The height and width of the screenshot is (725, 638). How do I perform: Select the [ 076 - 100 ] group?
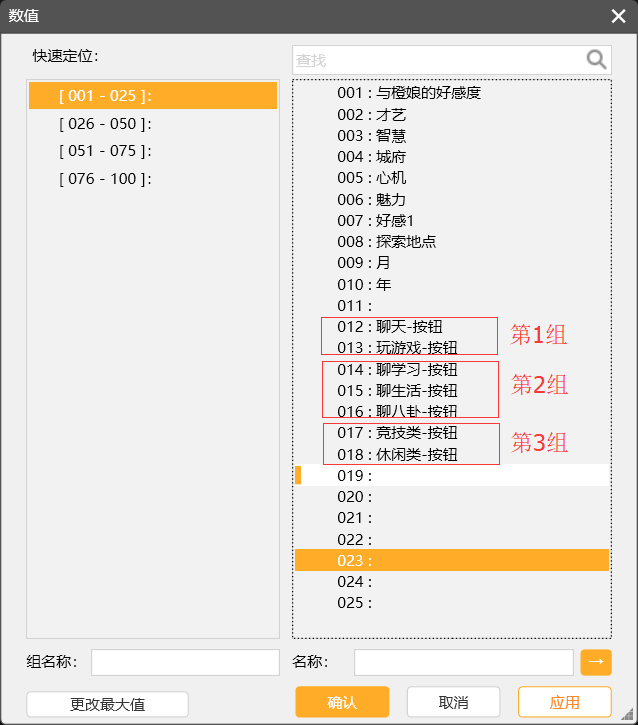(105, 179)
